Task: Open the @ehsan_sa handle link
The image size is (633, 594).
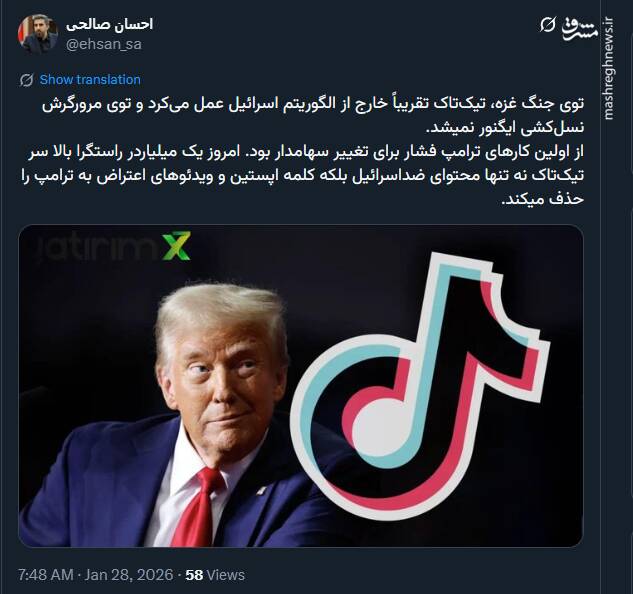Action: 104,44
